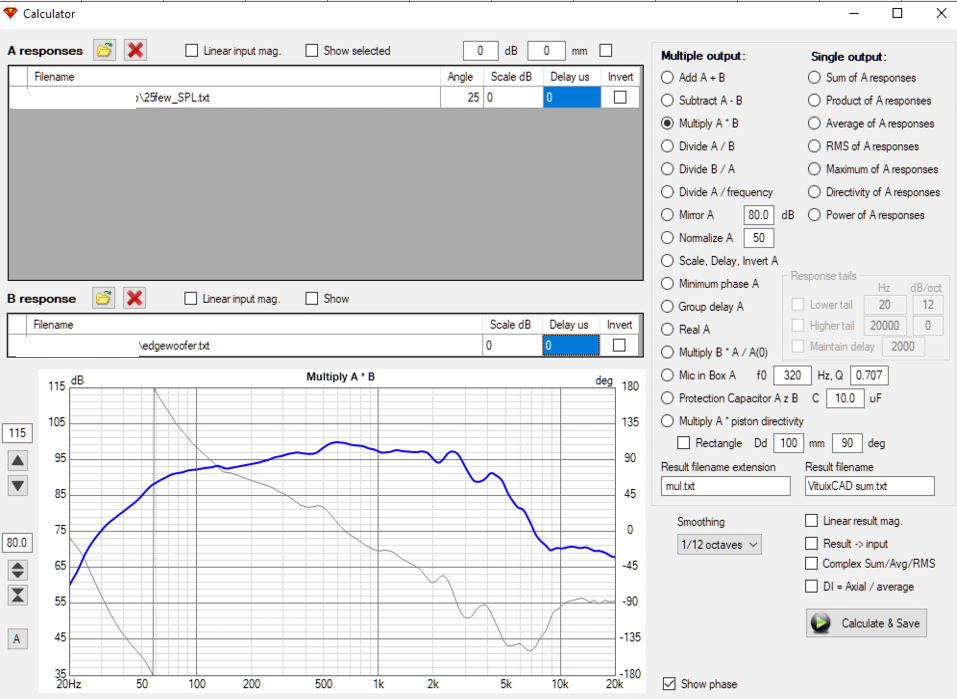Click Result filename field VituixCAD sum.txt
The width and height of the screenshot is (957, 699).
click(x=870, y=486)
